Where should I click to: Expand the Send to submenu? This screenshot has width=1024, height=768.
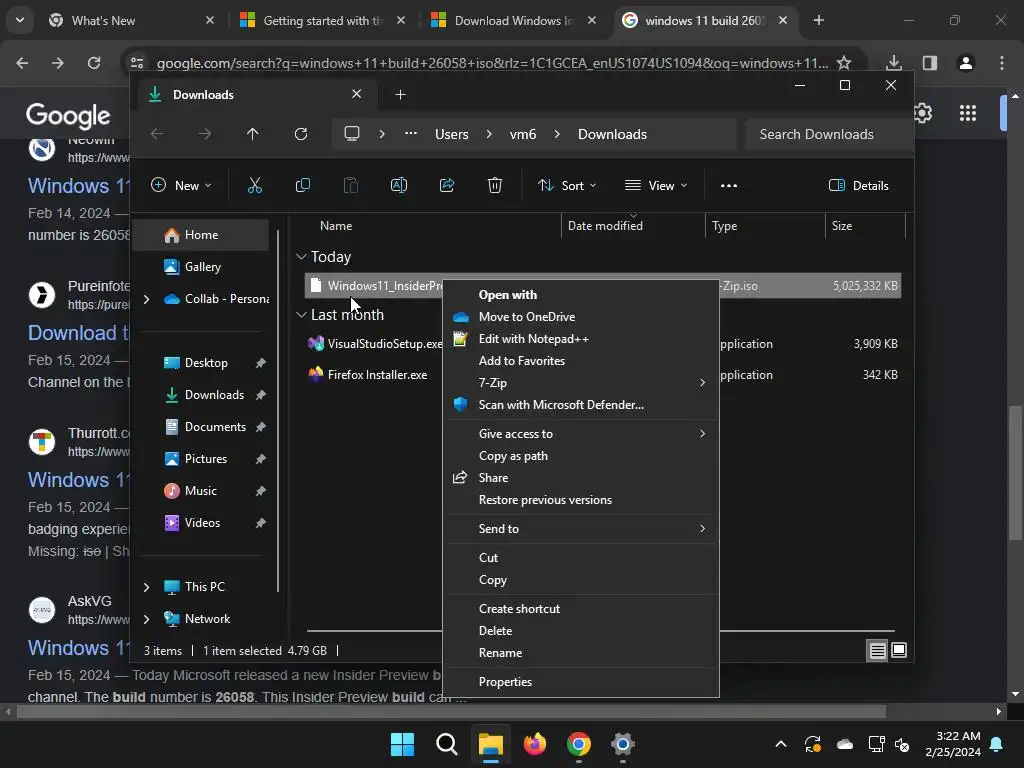point(581,529)
